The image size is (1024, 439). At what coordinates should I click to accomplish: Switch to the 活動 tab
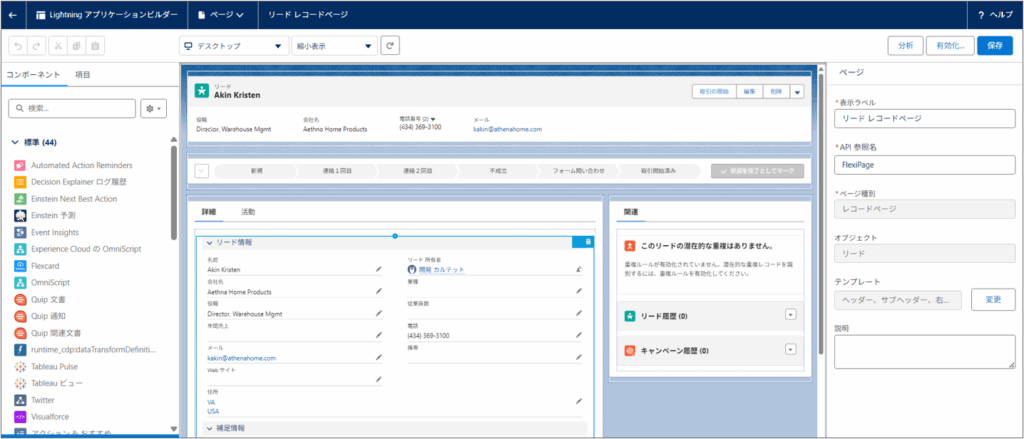tap(248, 212)
